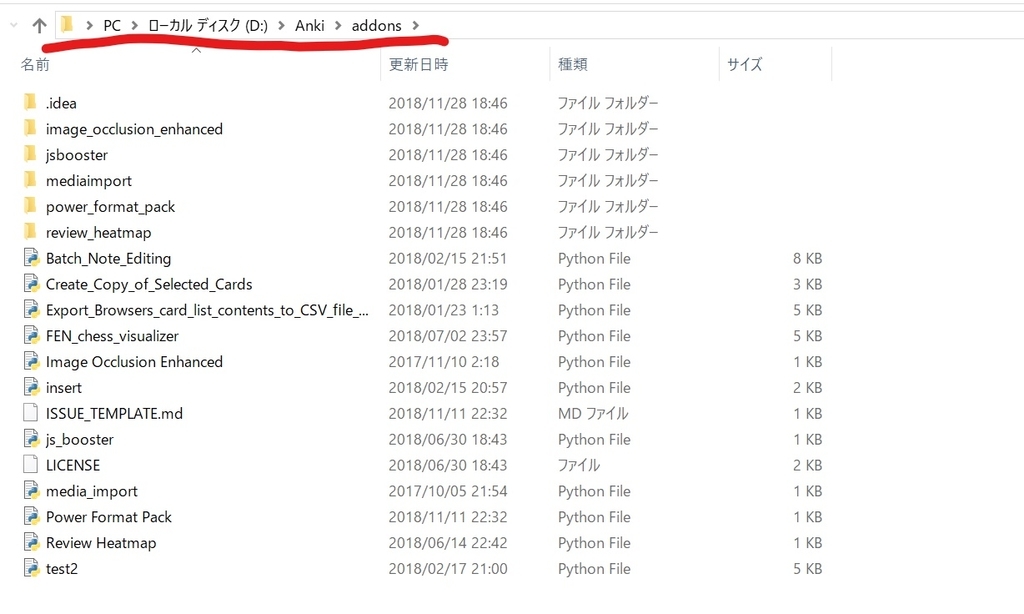Click the .idea folder icon
Viewport: 1024px width, 614px height.
pos(30,103)
